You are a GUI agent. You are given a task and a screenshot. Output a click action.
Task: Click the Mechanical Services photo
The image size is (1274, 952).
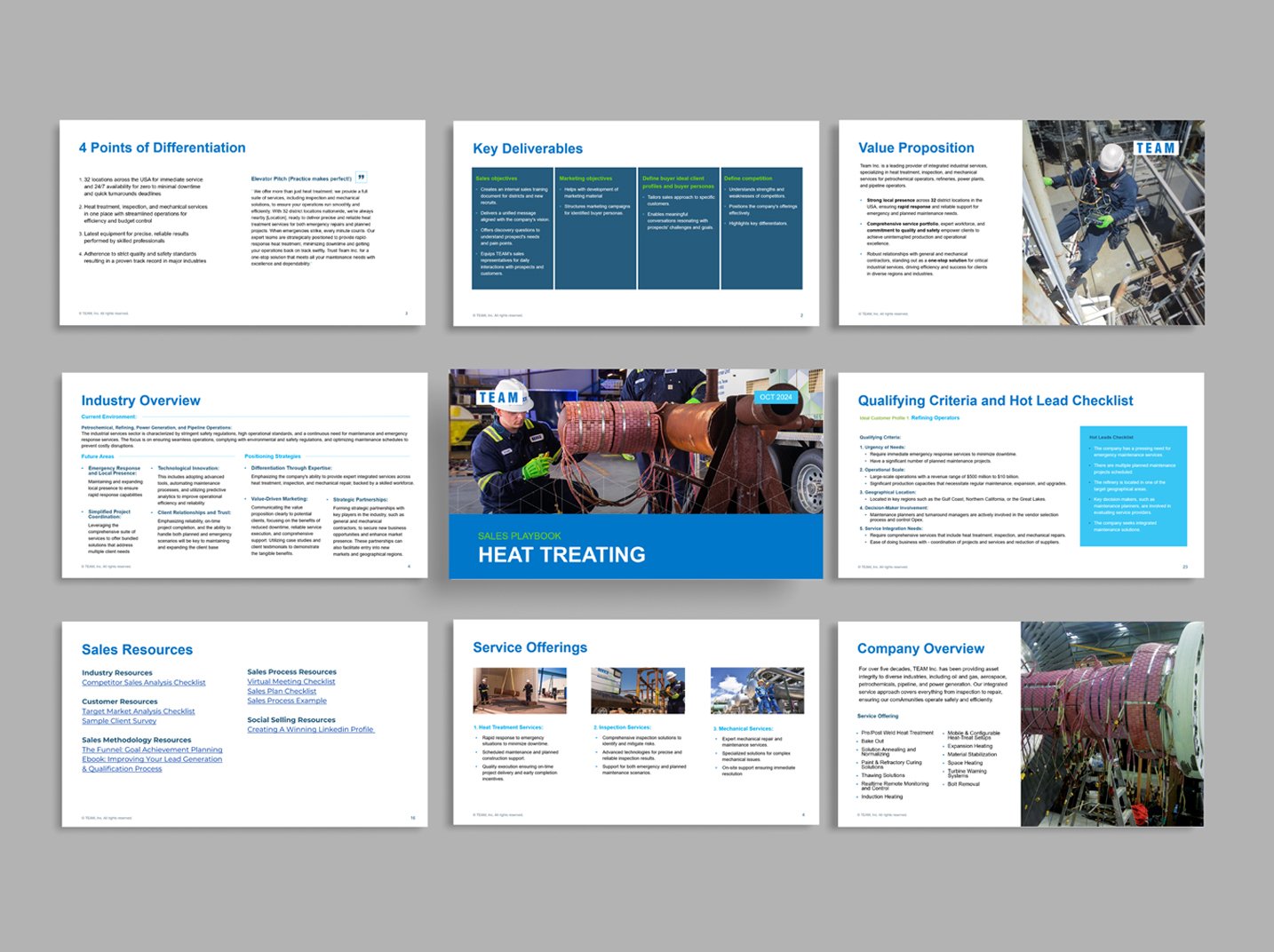click(756, 691)
